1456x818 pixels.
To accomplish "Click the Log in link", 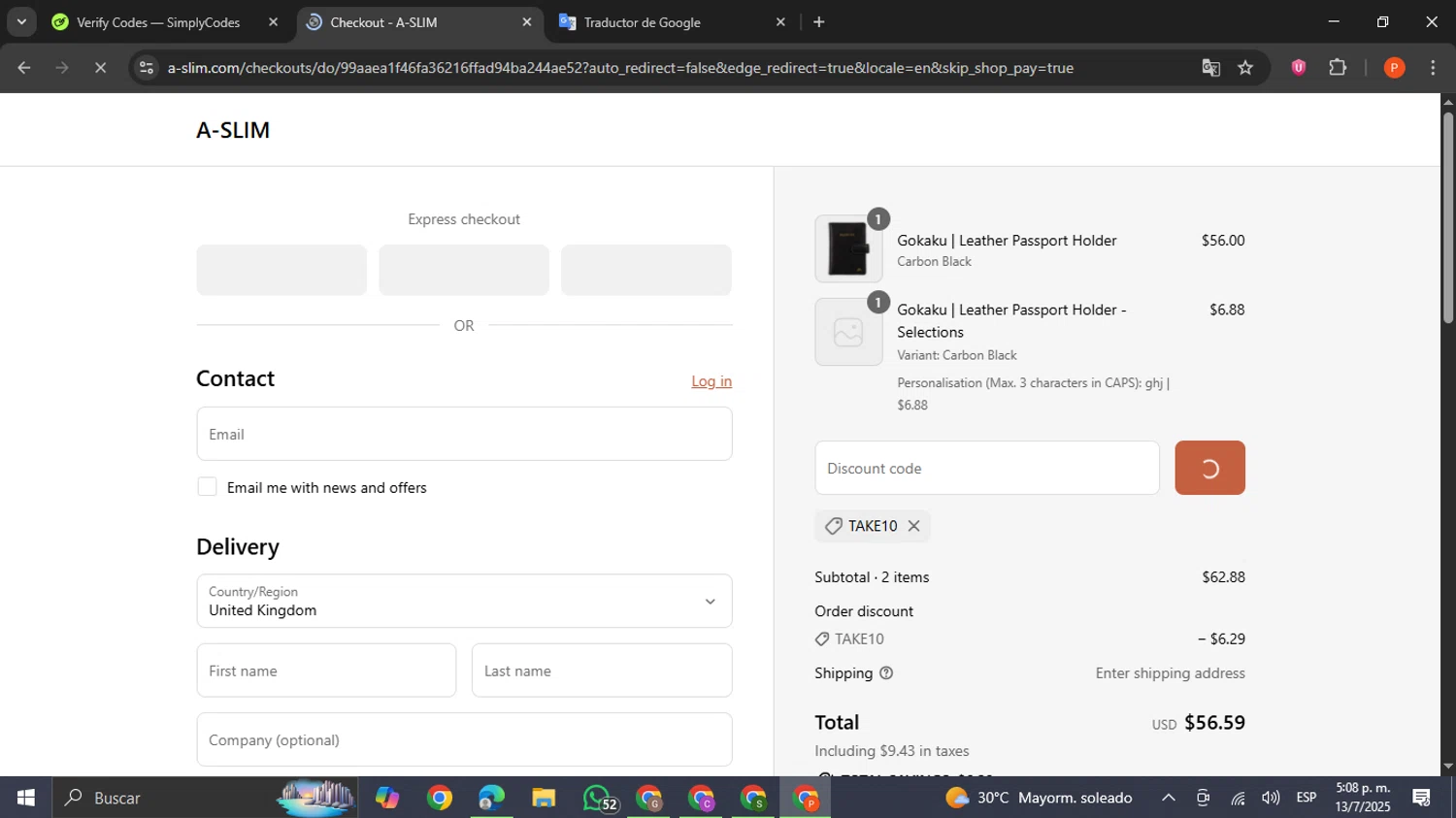I will [x=711, y=381].
